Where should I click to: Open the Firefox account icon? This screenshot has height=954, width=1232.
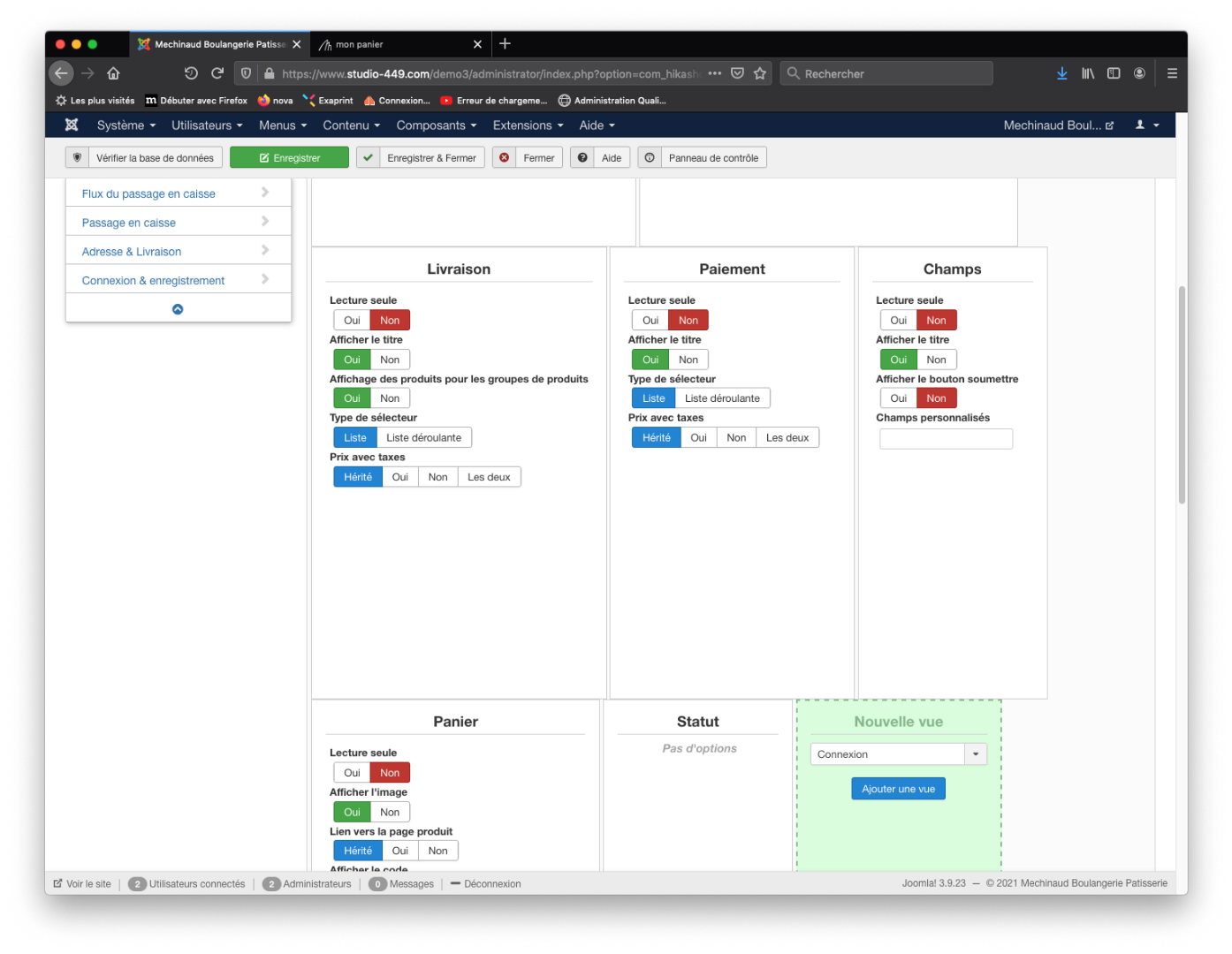coord(1139,73)
